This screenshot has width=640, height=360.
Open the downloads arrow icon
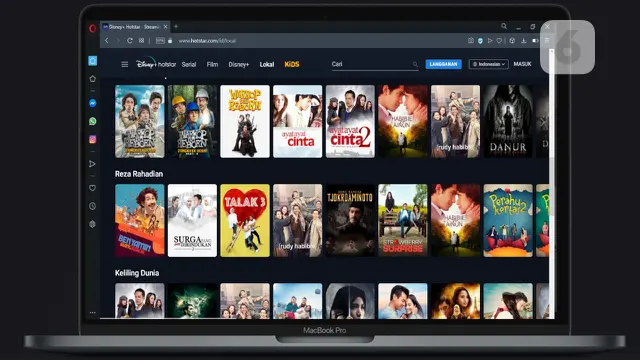click(x=523, y=40)
